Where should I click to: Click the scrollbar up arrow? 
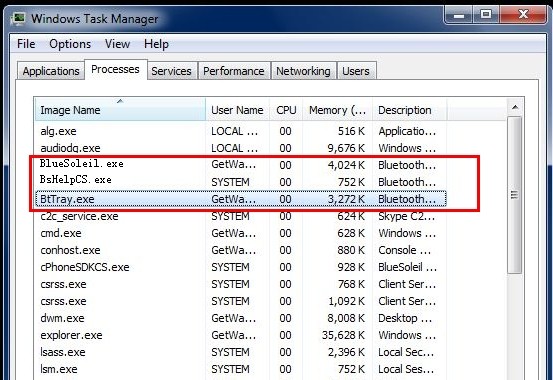pyautogui.click(x=515, y=107)
